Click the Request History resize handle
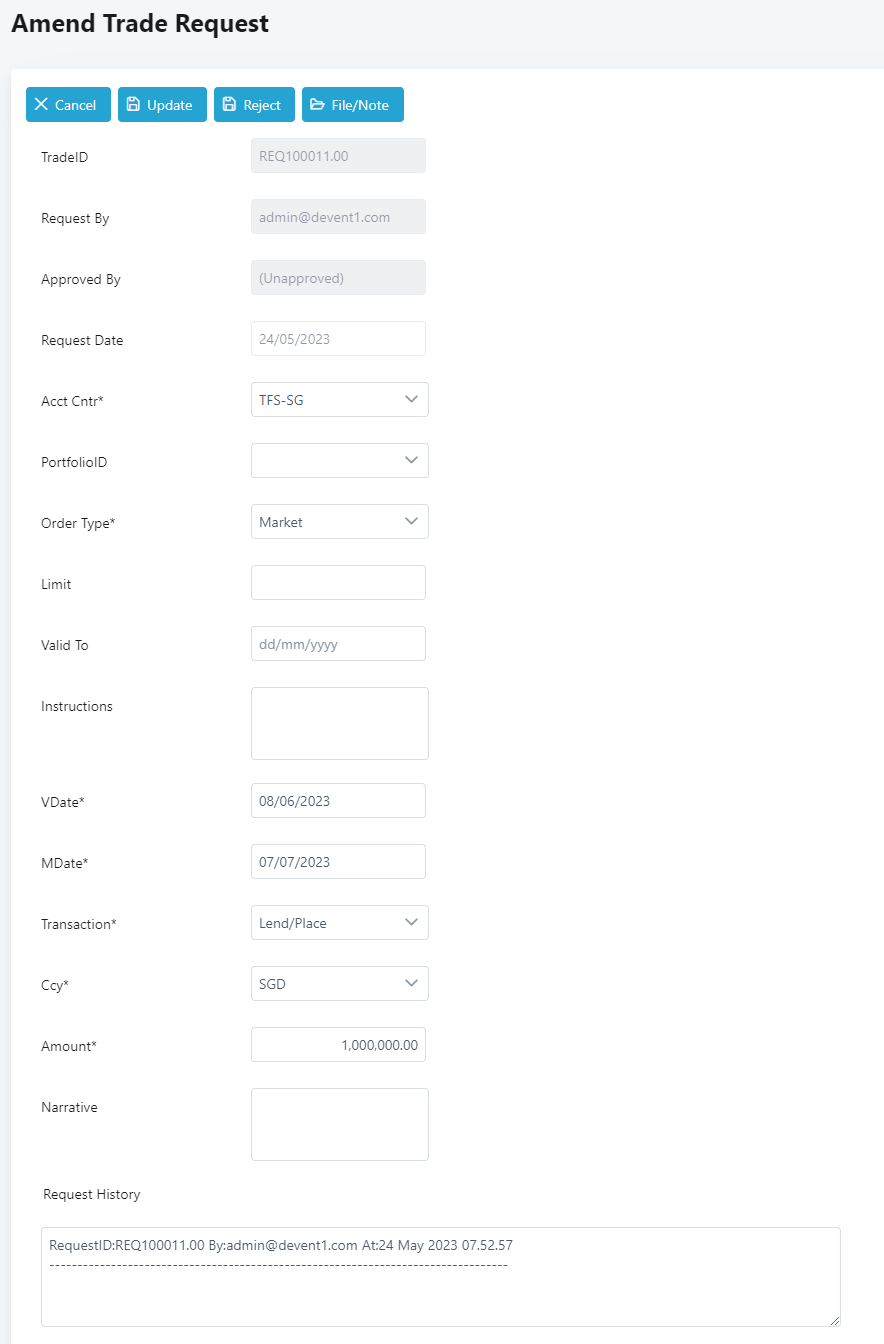The height and width of the screenshot is (1344, 884). (834, 1320)
